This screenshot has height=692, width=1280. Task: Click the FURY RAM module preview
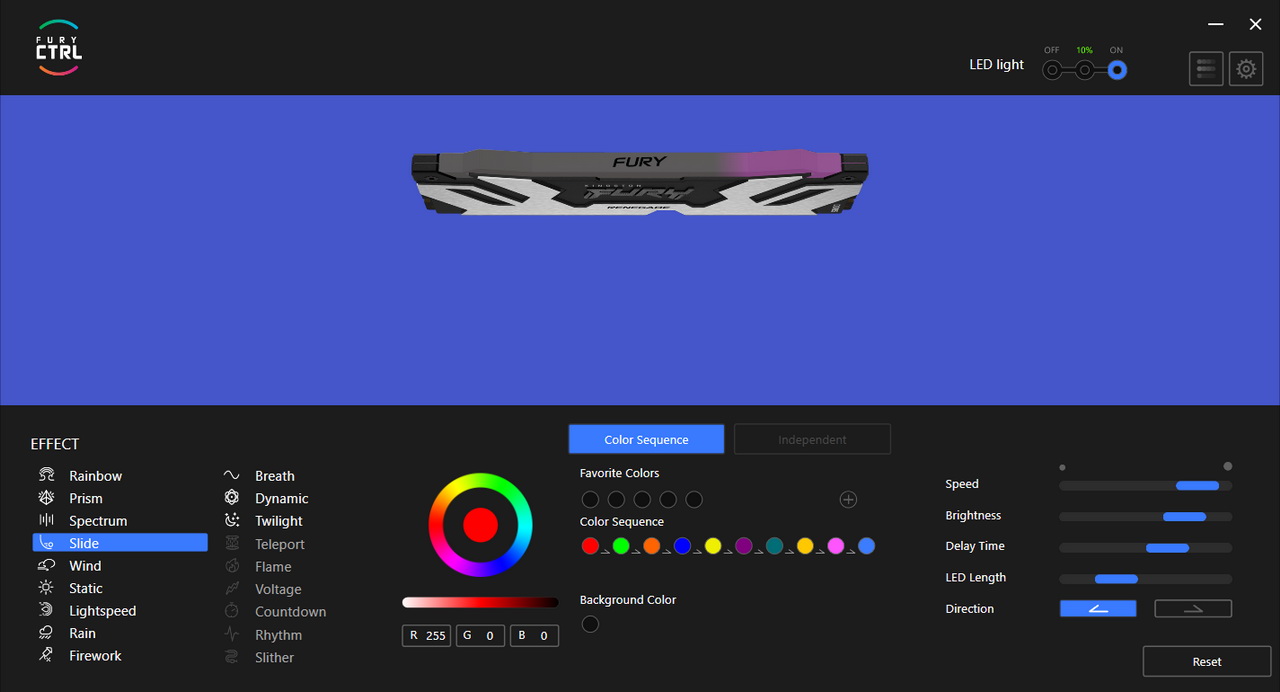pyautogui.click(x=640, y=182)
